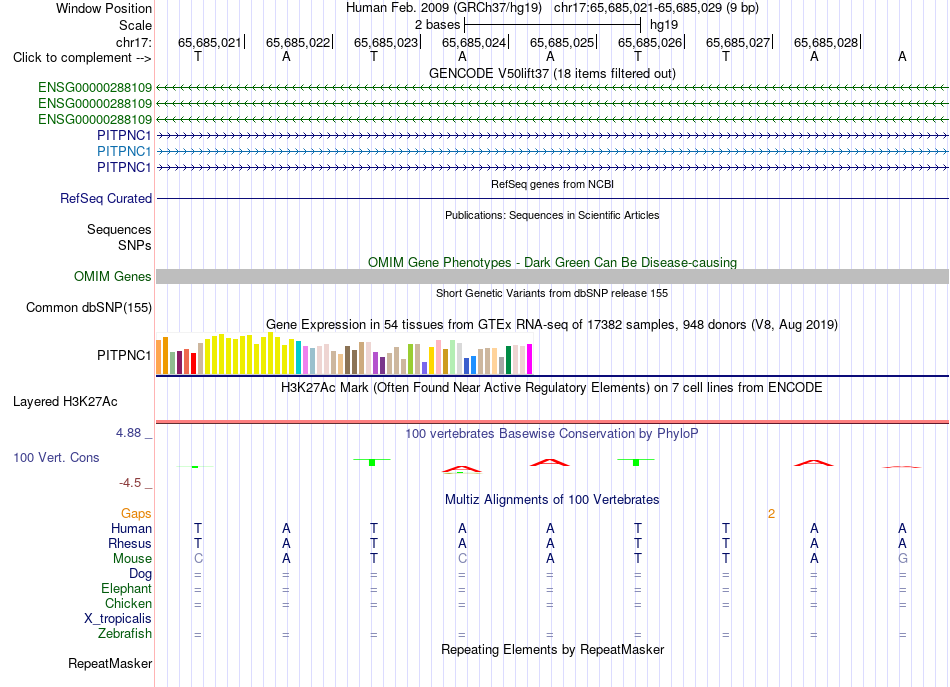Select the X_tropicalis alignment row label

pos(118,618)
